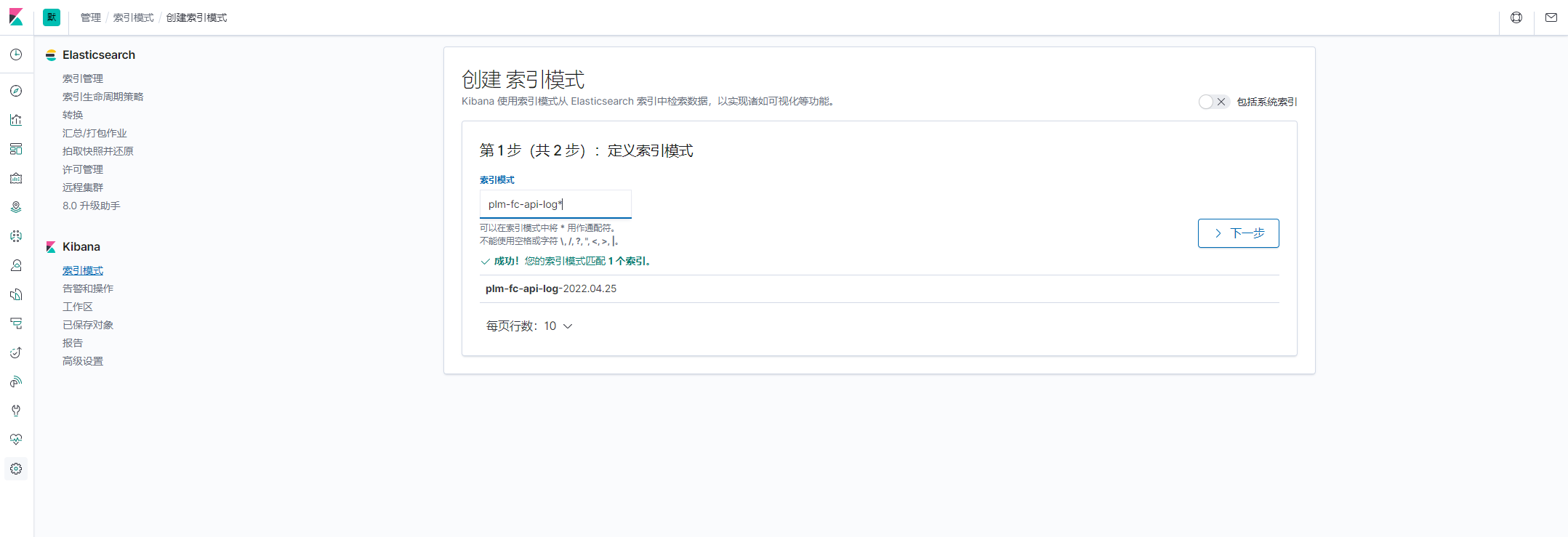Open 告警和操作 menu item
The height and width of the screenshot is (537, 1568).
[88, 288]
